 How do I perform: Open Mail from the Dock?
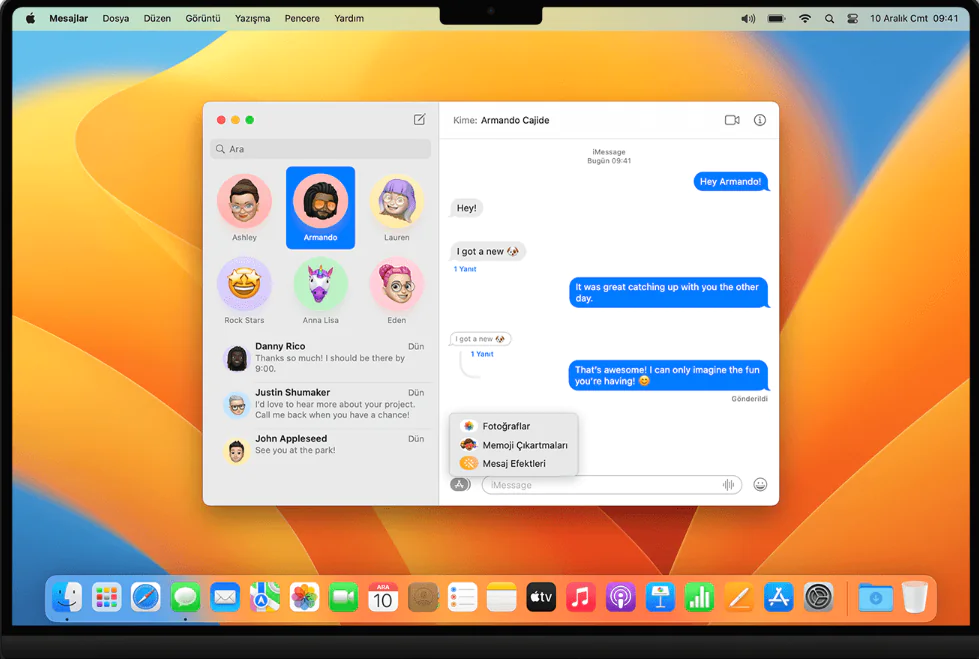[x=225, y=597]
